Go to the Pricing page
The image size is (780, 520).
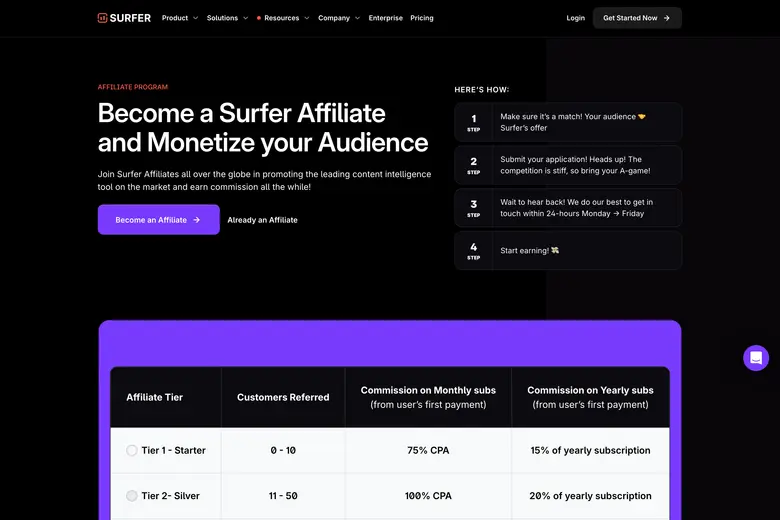click(x=422, y=18)
